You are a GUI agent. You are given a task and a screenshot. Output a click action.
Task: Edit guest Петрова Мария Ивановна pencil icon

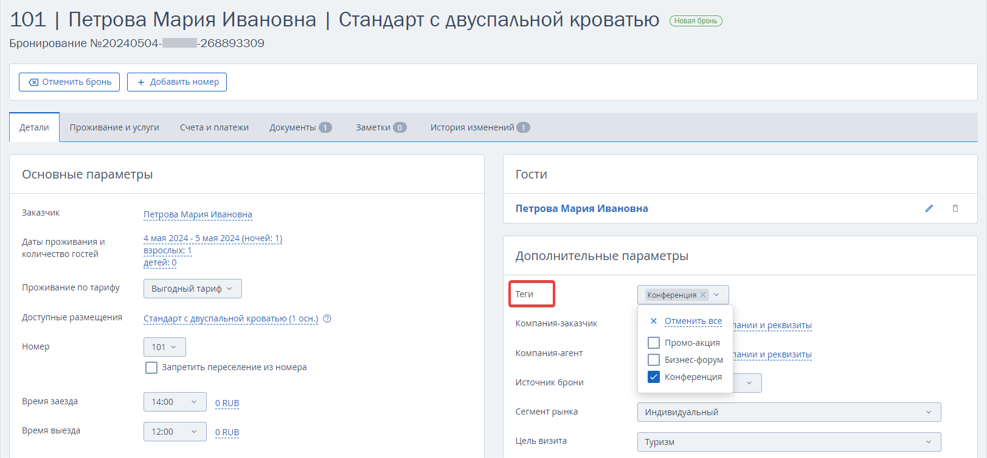click(929, 208)
